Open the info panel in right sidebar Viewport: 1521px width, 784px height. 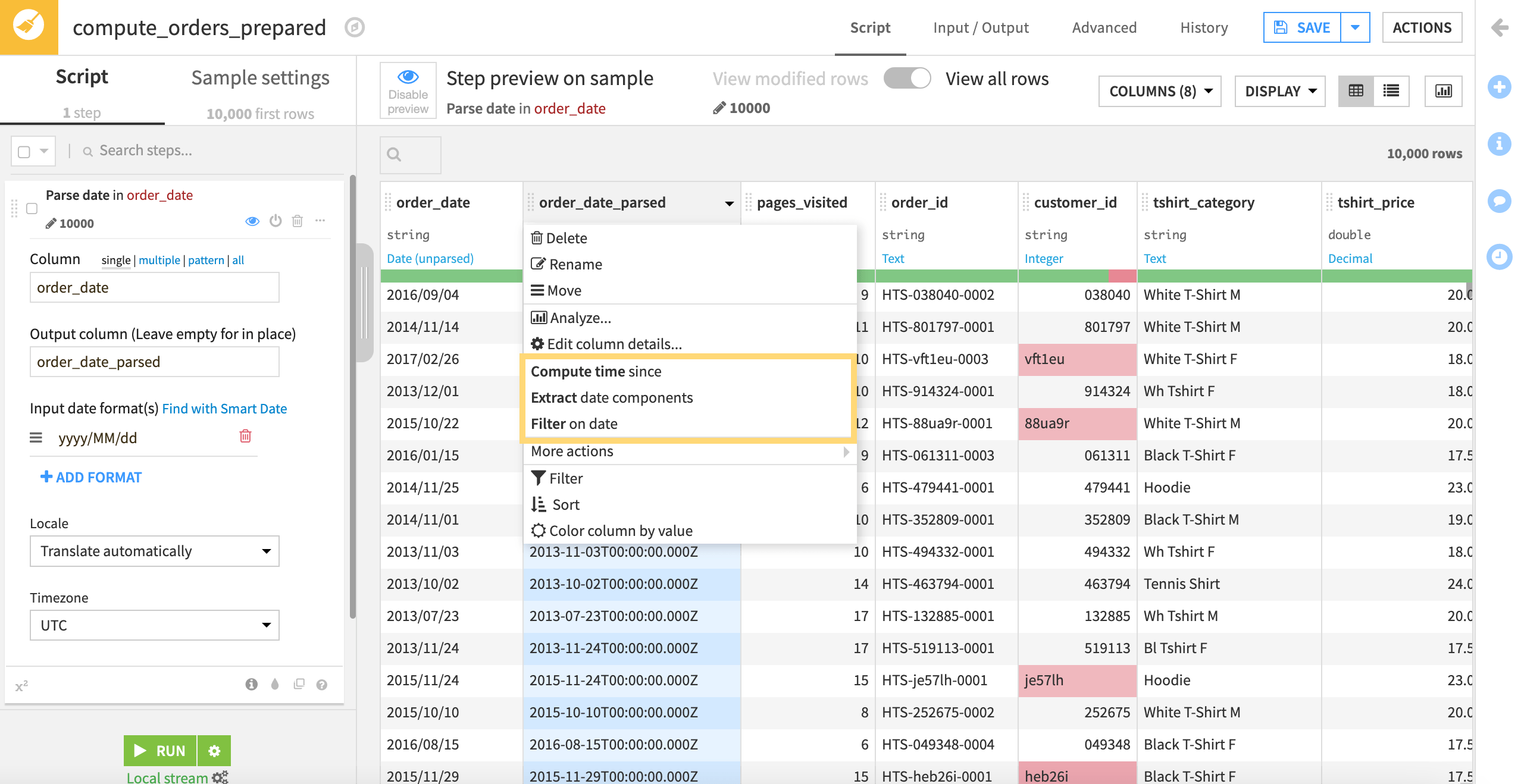1500,143
